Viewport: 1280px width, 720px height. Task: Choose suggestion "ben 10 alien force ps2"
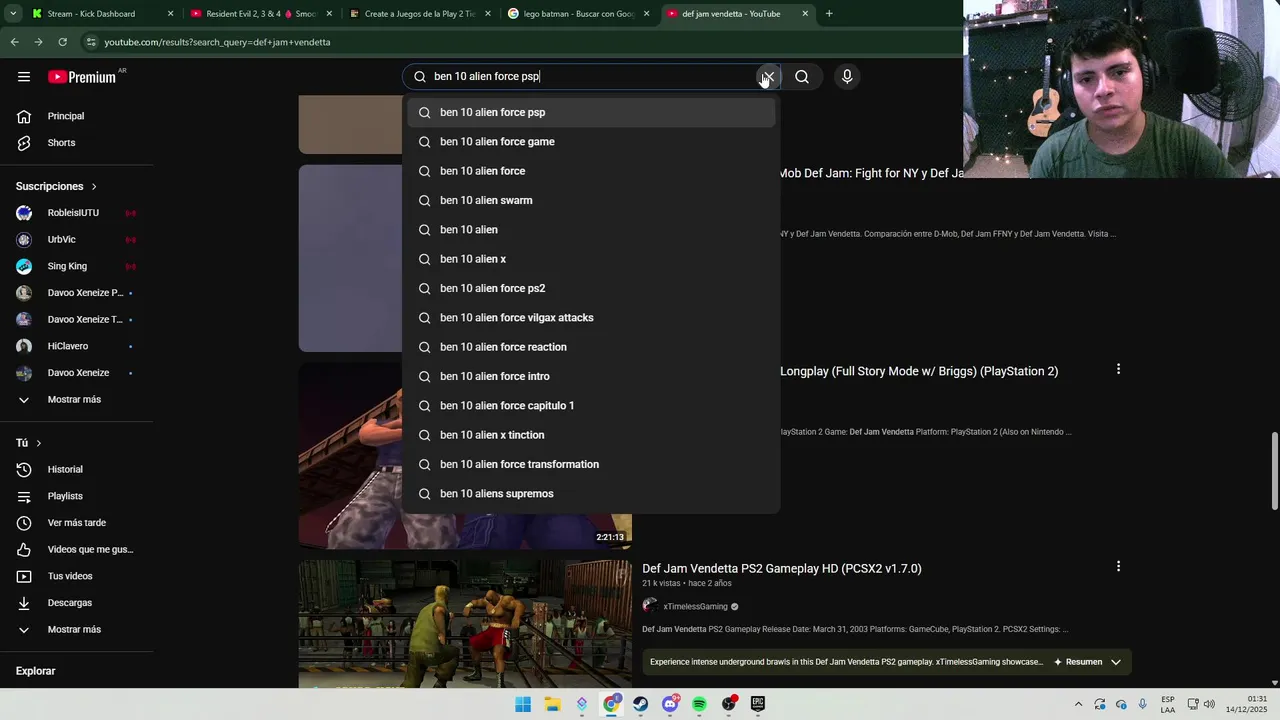[591, 288]
